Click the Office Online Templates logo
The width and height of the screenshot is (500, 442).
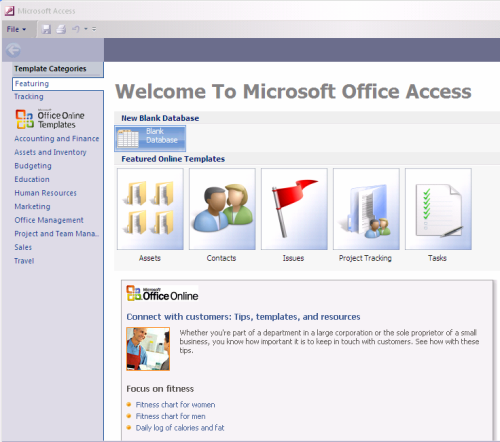coord(50,119)
